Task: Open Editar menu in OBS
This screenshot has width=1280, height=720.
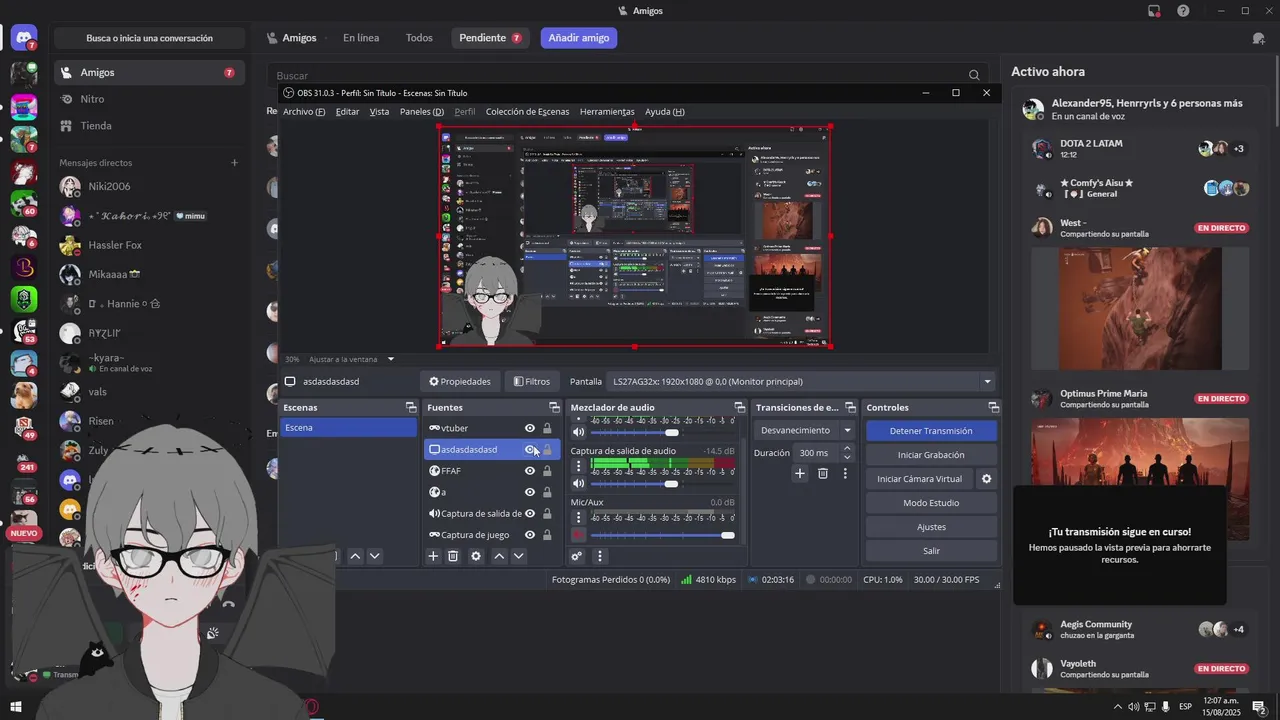Action: 347,112
